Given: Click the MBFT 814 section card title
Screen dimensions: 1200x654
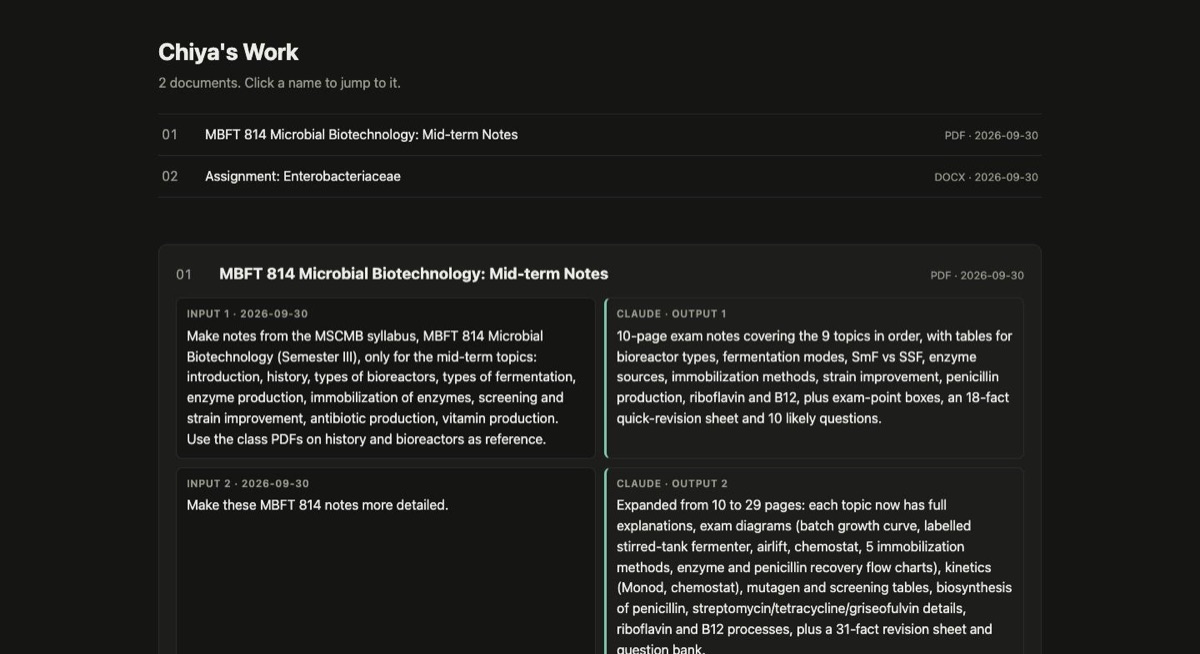Looking at the screenshot, I should pos(413,274).
